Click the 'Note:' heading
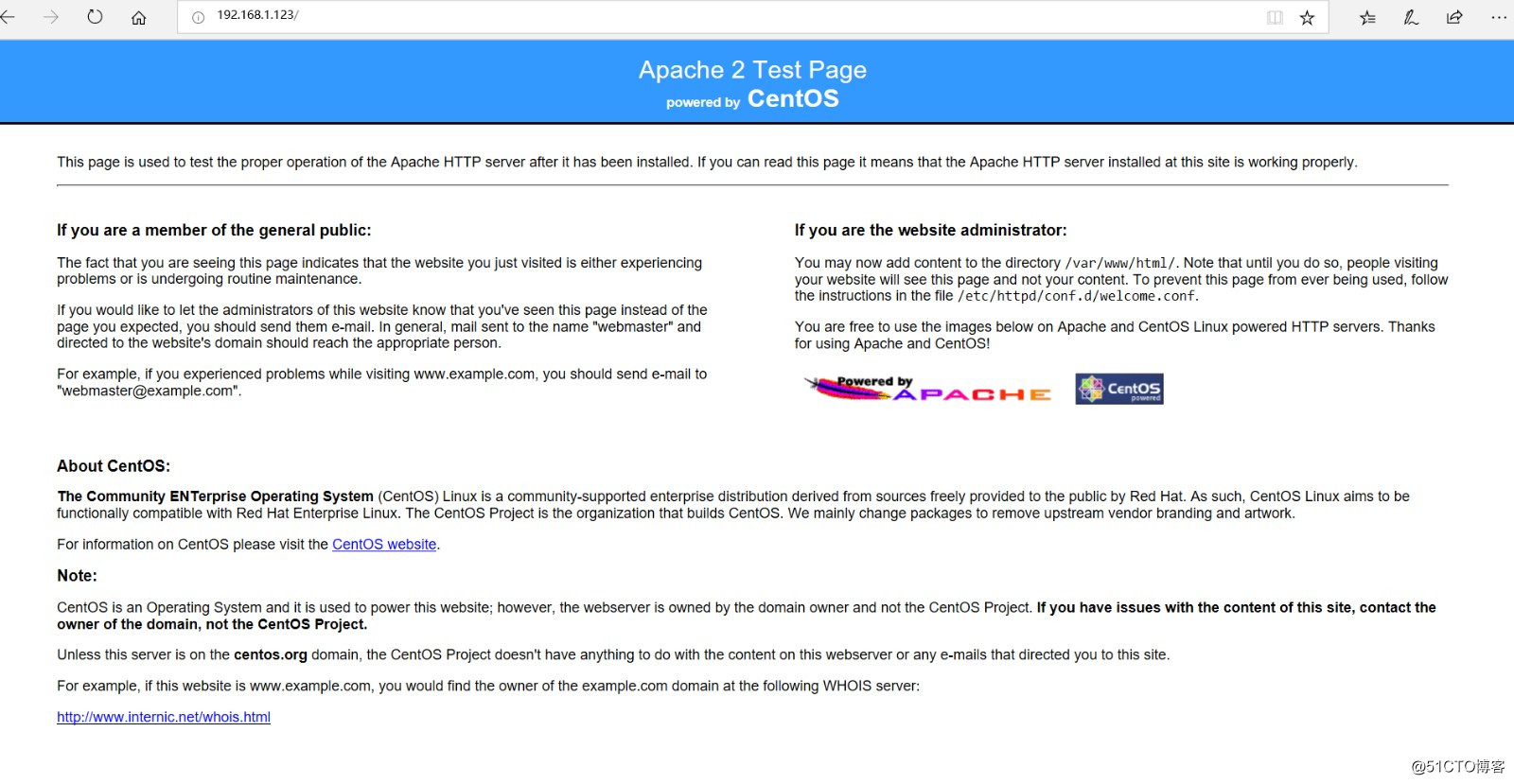This screenshot has width=1514, height=784. pyautogui.click(x=77, y=576)
